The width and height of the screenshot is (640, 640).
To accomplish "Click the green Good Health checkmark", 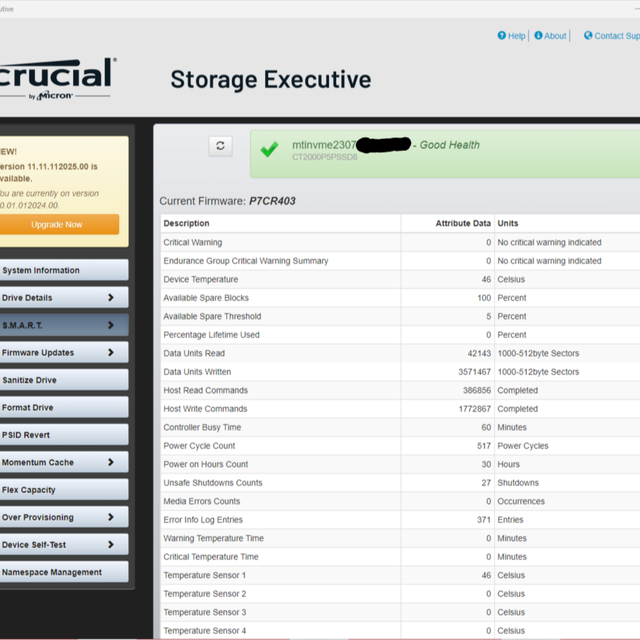I will coord(269,149).
